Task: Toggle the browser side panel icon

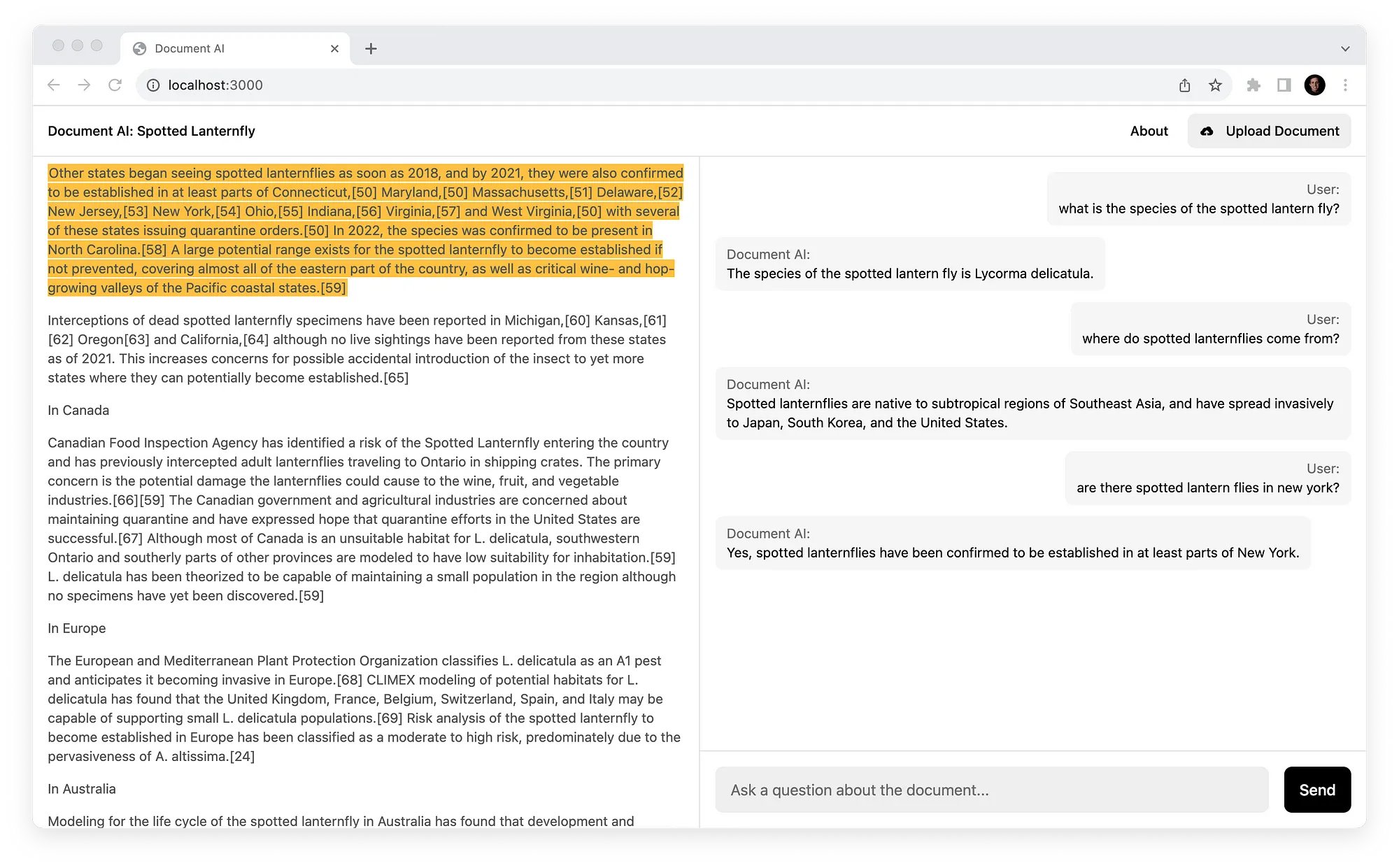Action: coord(1284,85)
